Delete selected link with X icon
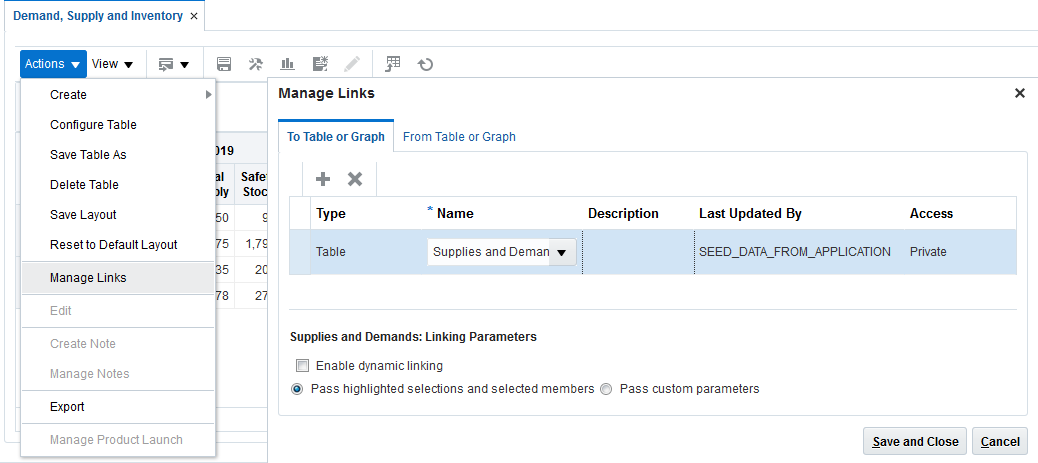The image size is (1038, 463). [x=354, y=179]
